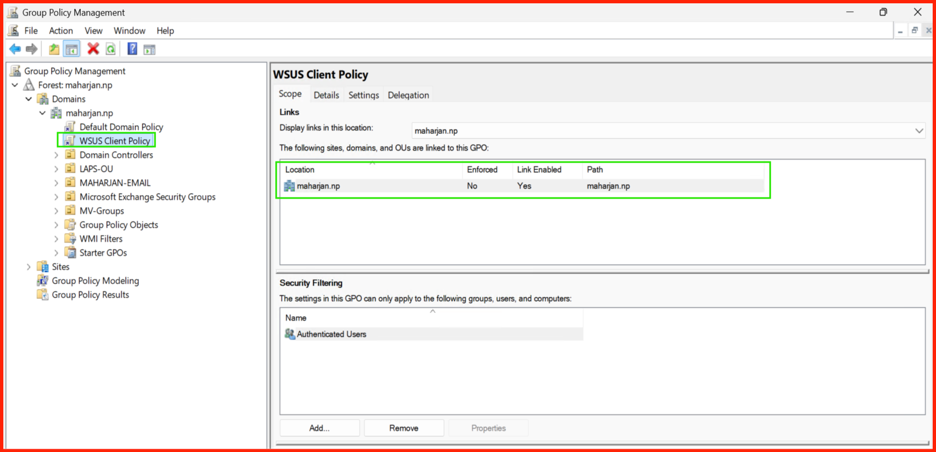The width and height of the screenshot is (936, 452).
Task: Sort by the Location column header
Action: (x=372, y=170)
